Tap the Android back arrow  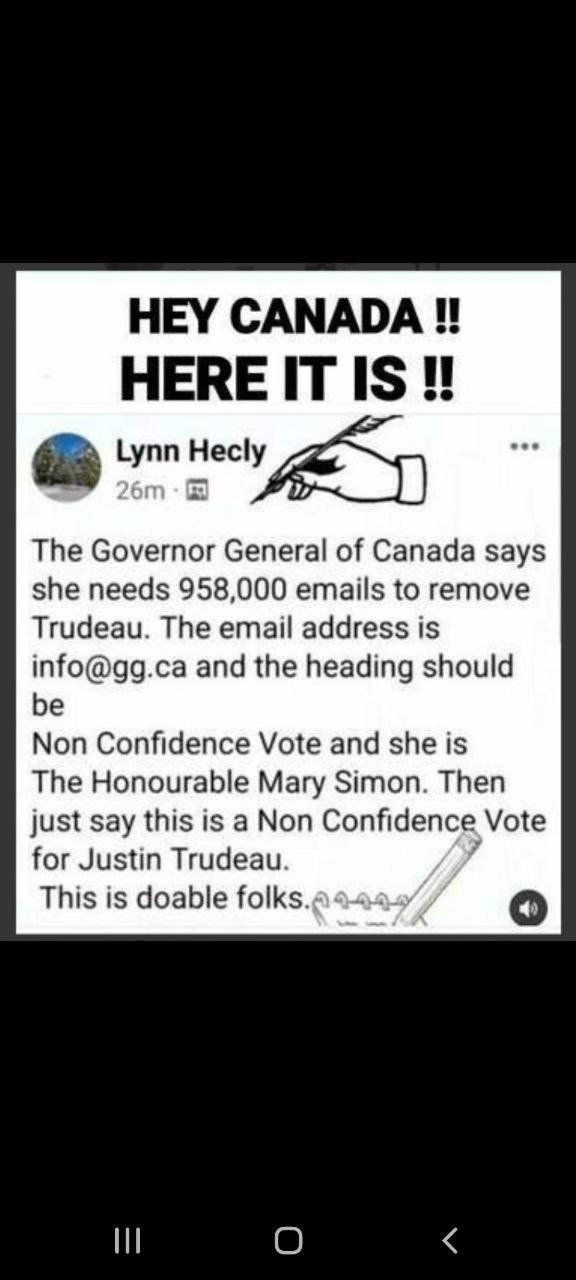(x=450, y=1241)
